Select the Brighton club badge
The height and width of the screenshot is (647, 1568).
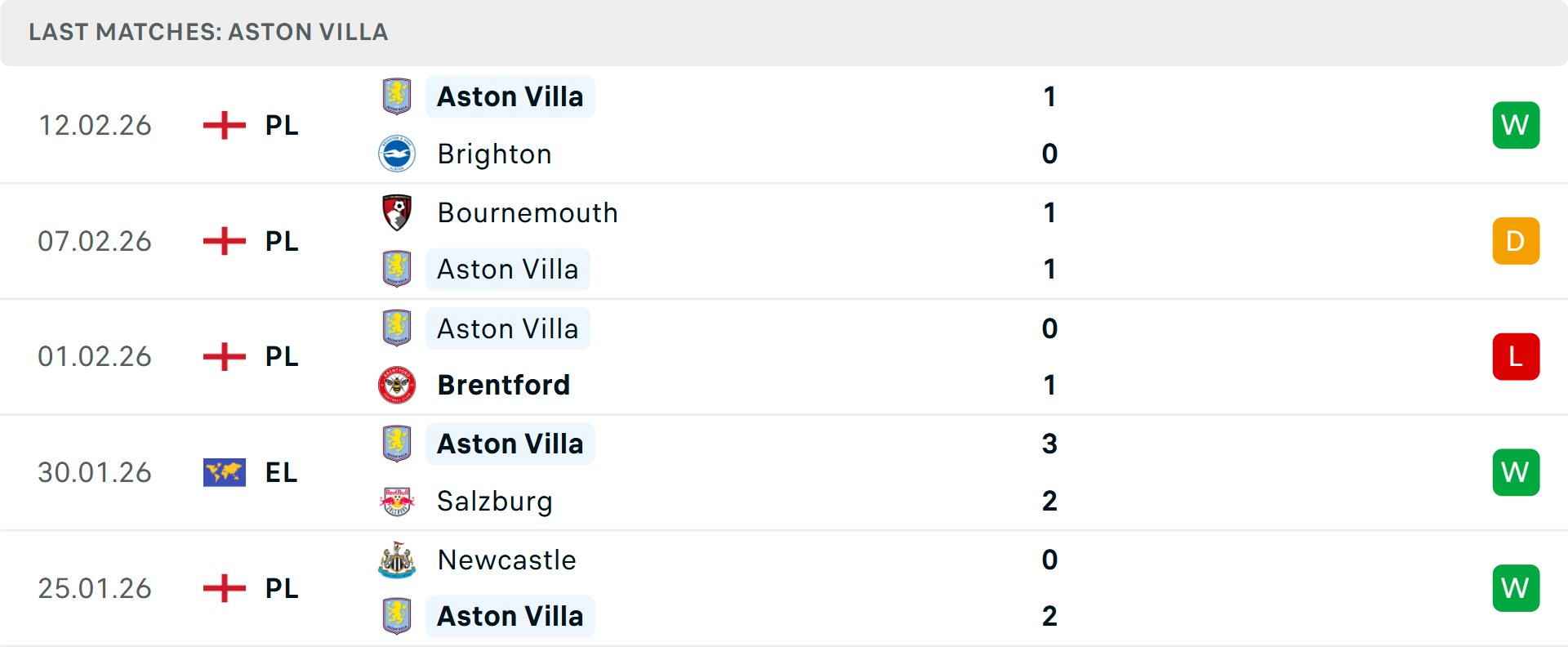(x=398, y=154)
